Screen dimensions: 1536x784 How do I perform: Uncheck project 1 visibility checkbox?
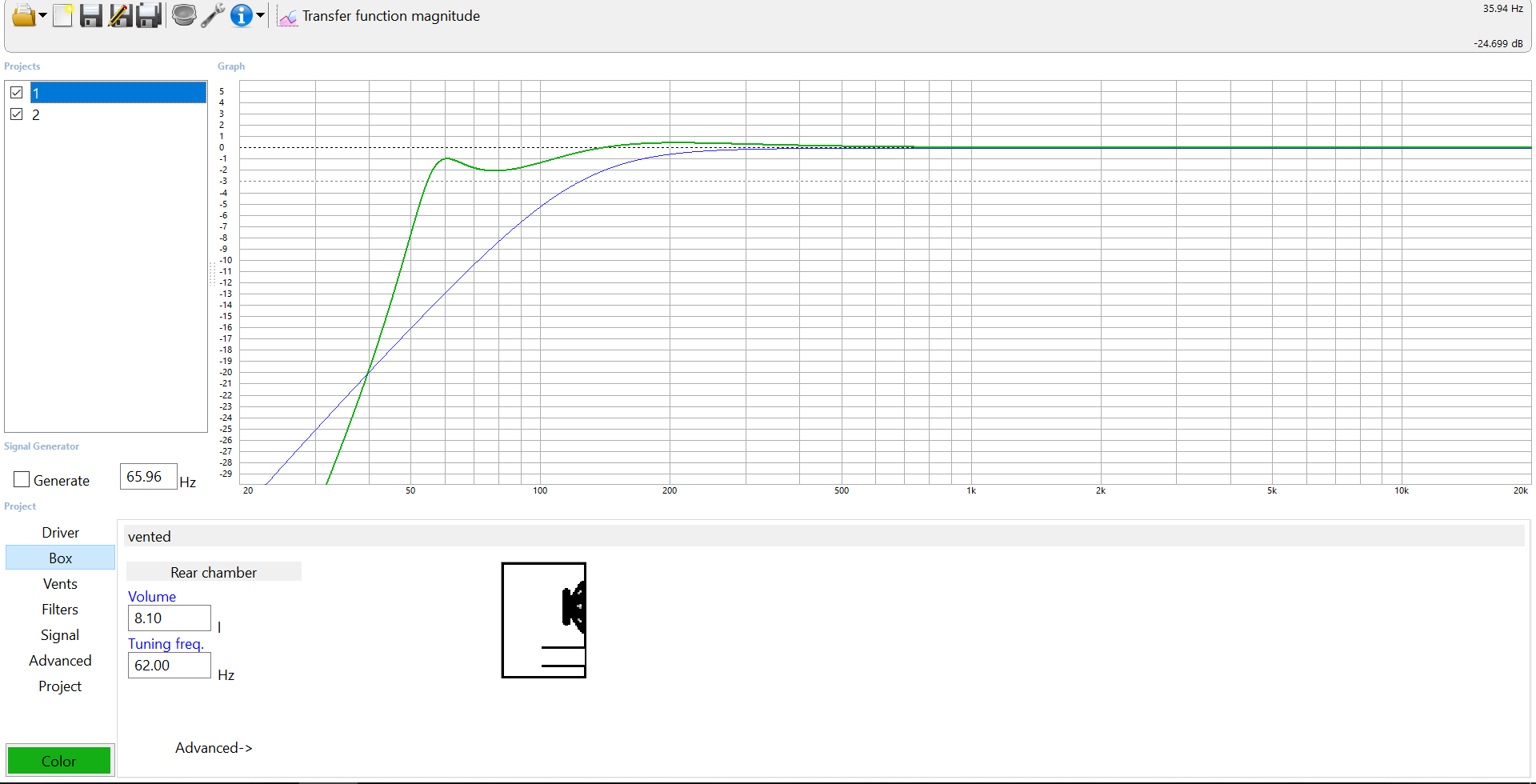pyautogui.click(x=16, y=93)
